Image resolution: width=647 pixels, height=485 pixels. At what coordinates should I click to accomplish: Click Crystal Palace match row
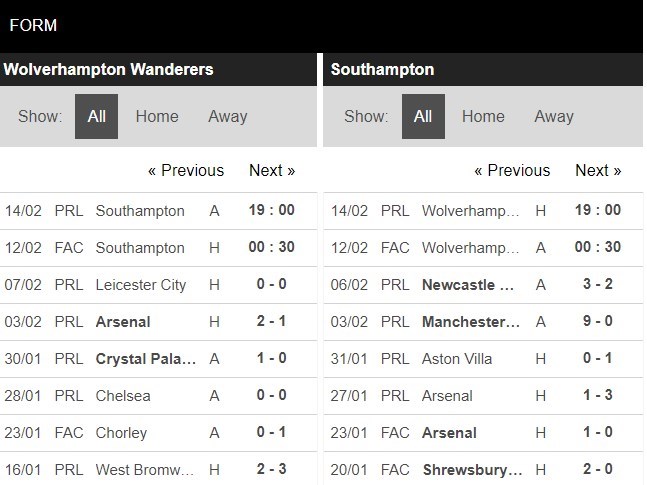point(145,359)
